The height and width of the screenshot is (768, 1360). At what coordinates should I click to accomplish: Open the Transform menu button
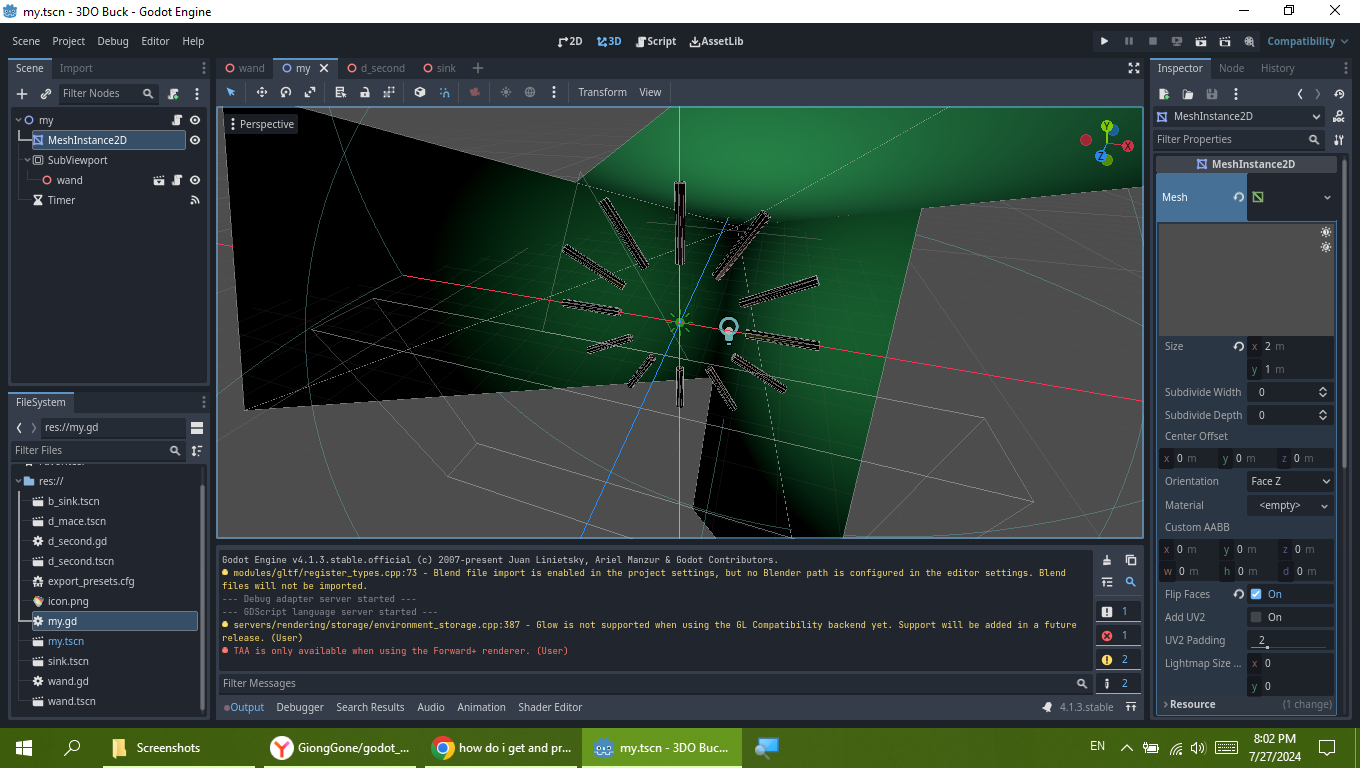click(x=603, y=92)
